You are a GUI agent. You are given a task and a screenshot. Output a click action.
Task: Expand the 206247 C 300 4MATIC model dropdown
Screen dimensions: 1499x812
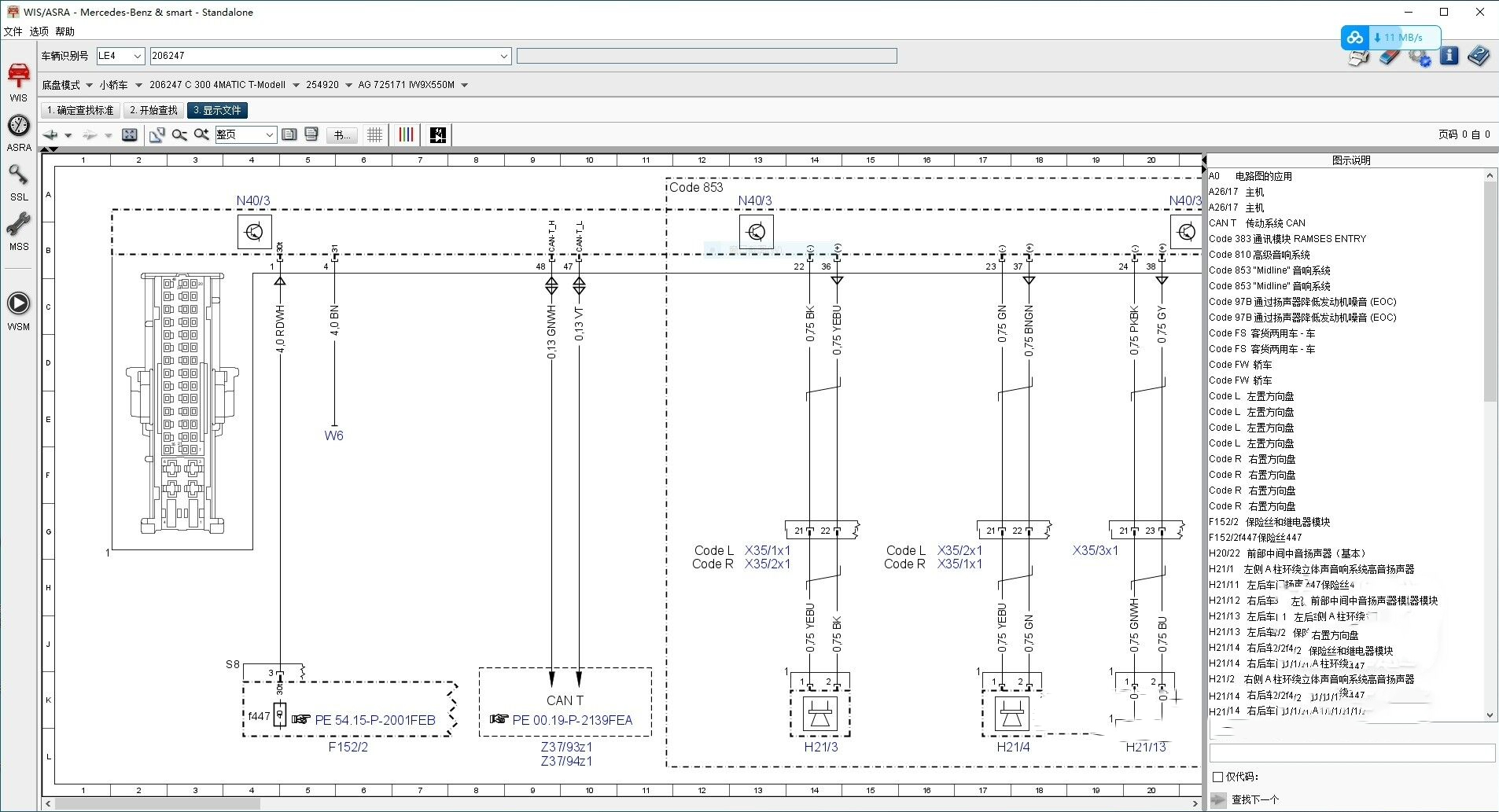point(296,85)
